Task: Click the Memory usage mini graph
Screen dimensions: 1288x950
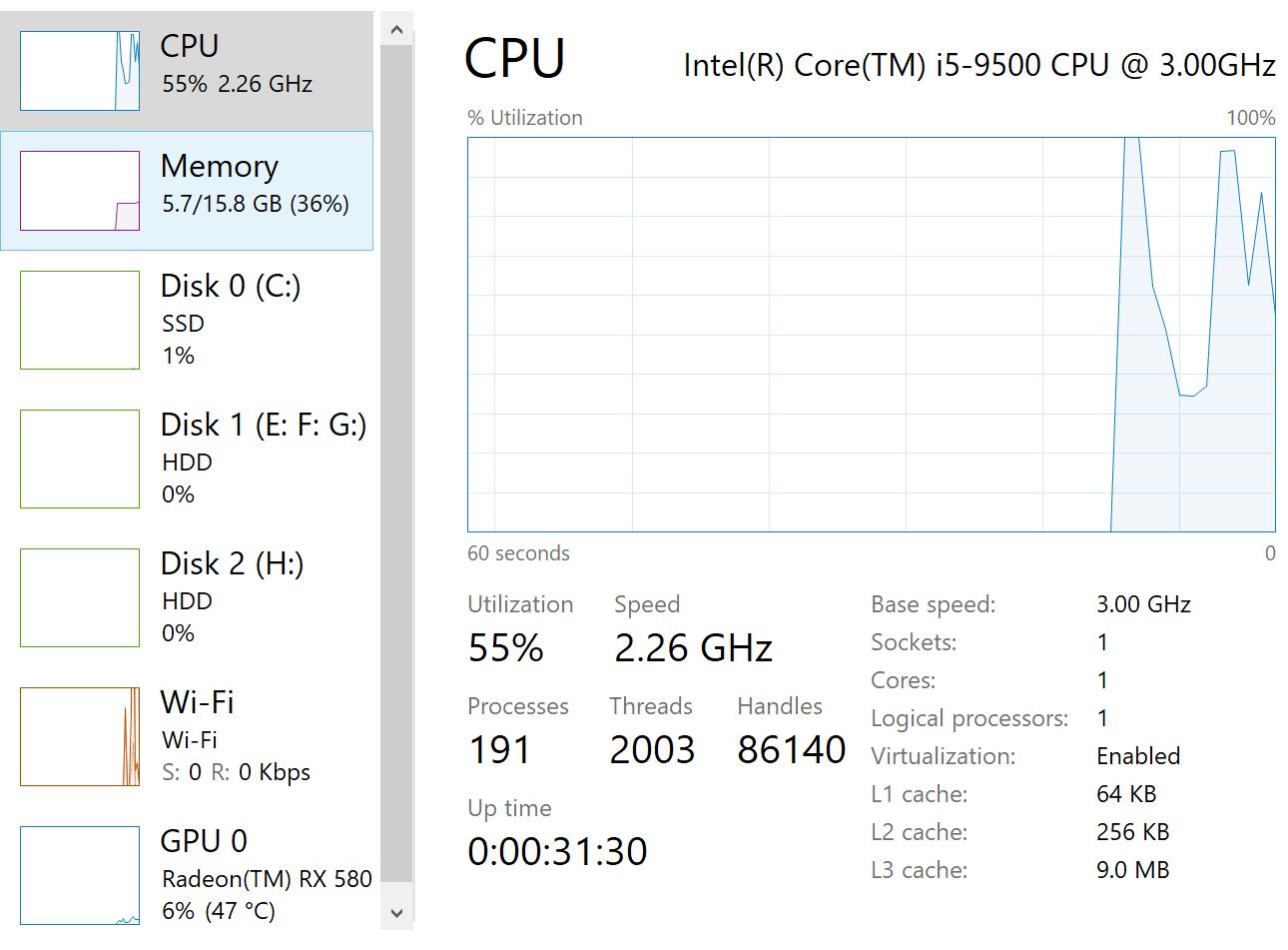Action: [80, 191]
